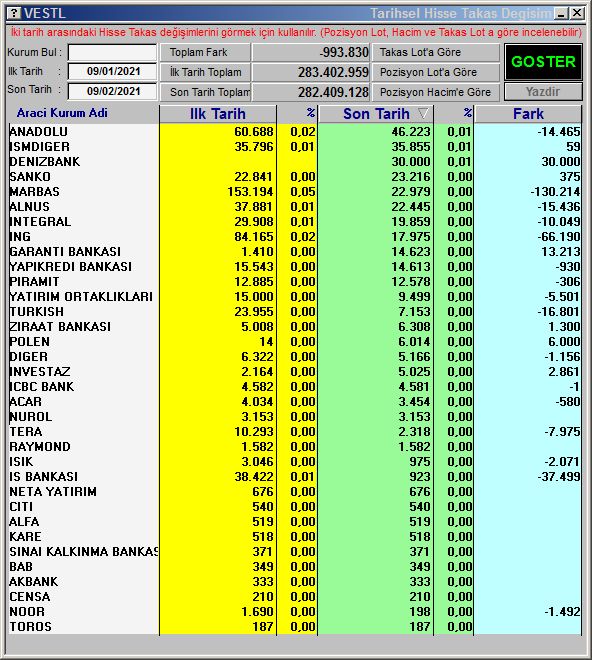Screen dimensions: 592x660
Task: Select the TERA row name
Action: click(x=26, y=432)
